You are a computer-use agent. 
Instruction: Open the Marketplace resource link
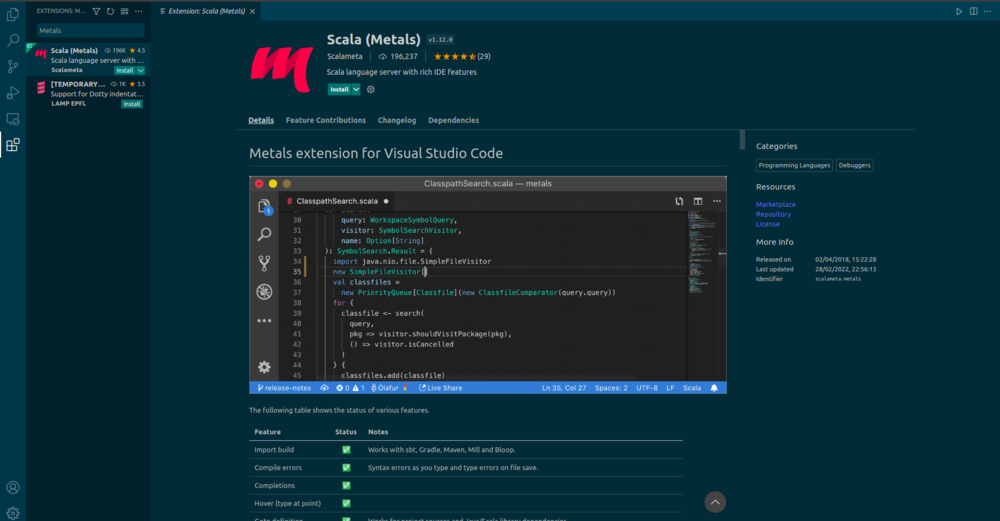[776, 205]
